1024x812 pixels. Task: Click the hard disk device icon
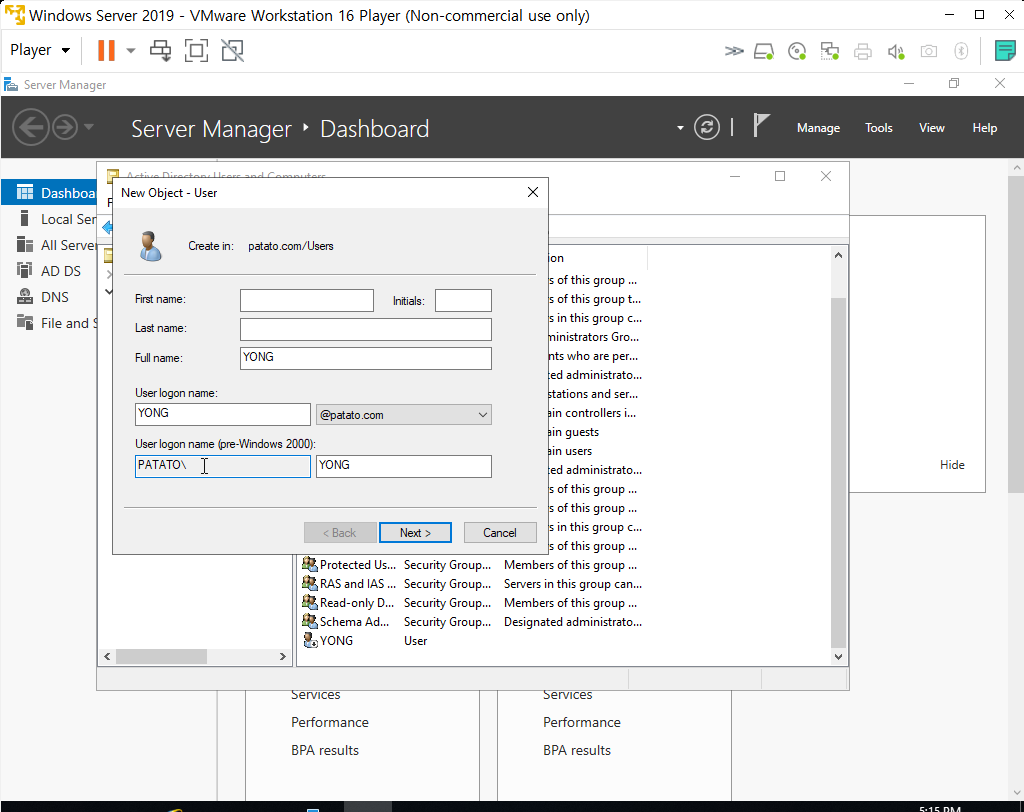pos(764,51)
